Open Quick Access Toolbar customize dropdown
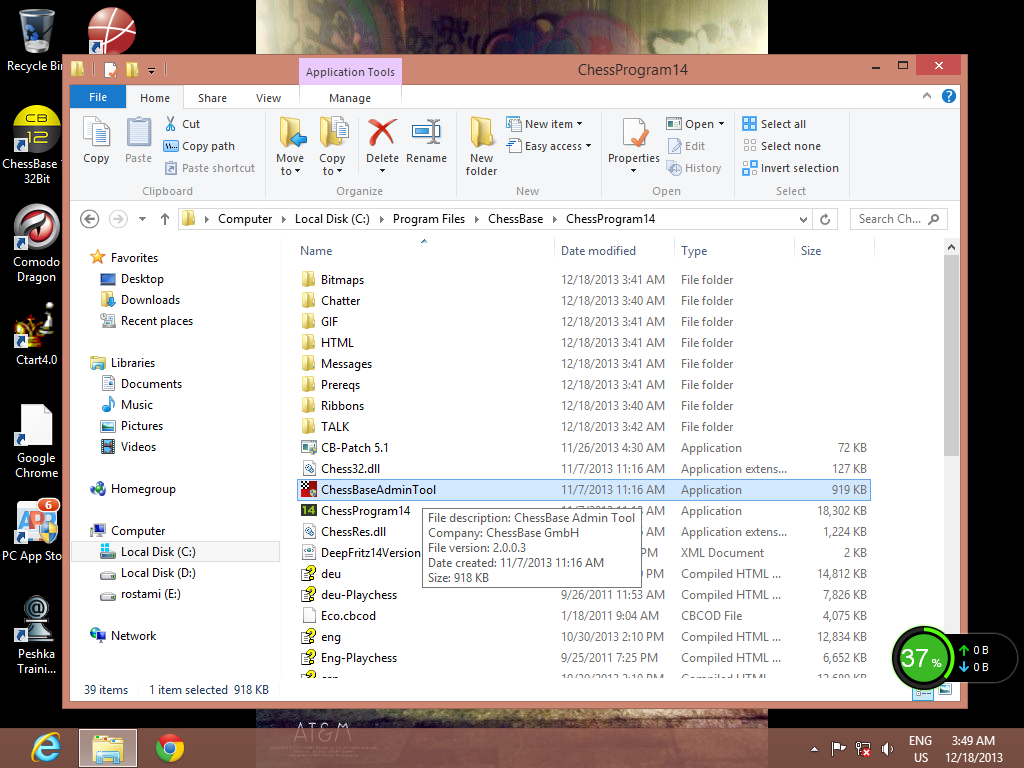1024x768 pixels. 152,70
